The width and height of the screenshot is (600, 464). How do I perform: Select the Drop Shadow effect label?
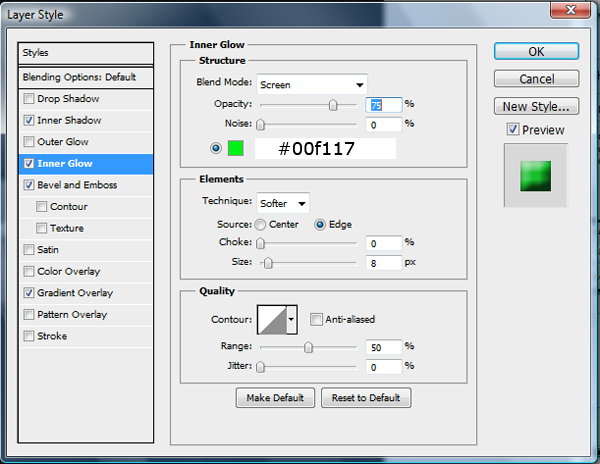(68, 99)
